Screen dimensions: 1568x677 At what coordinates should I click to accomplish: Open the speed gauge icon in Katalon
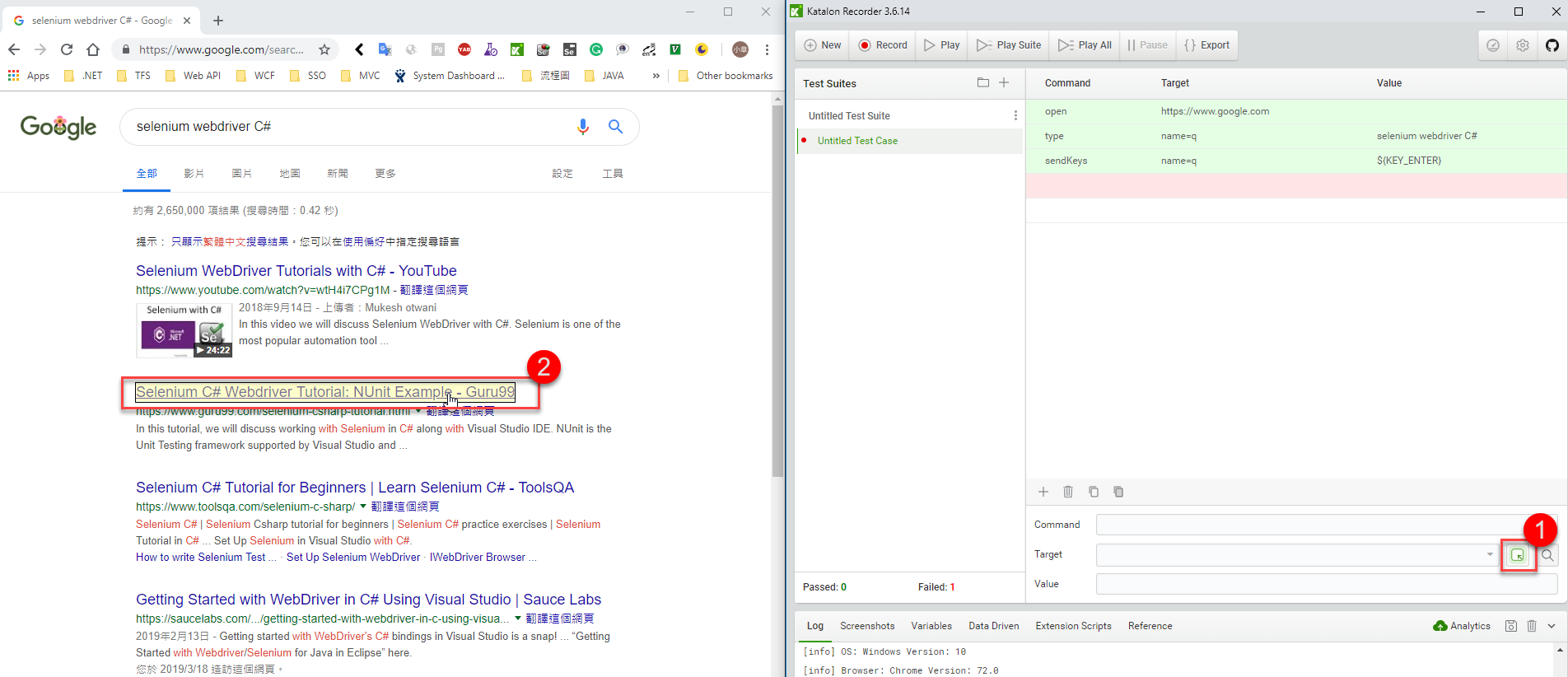(x=1492, y=45)
